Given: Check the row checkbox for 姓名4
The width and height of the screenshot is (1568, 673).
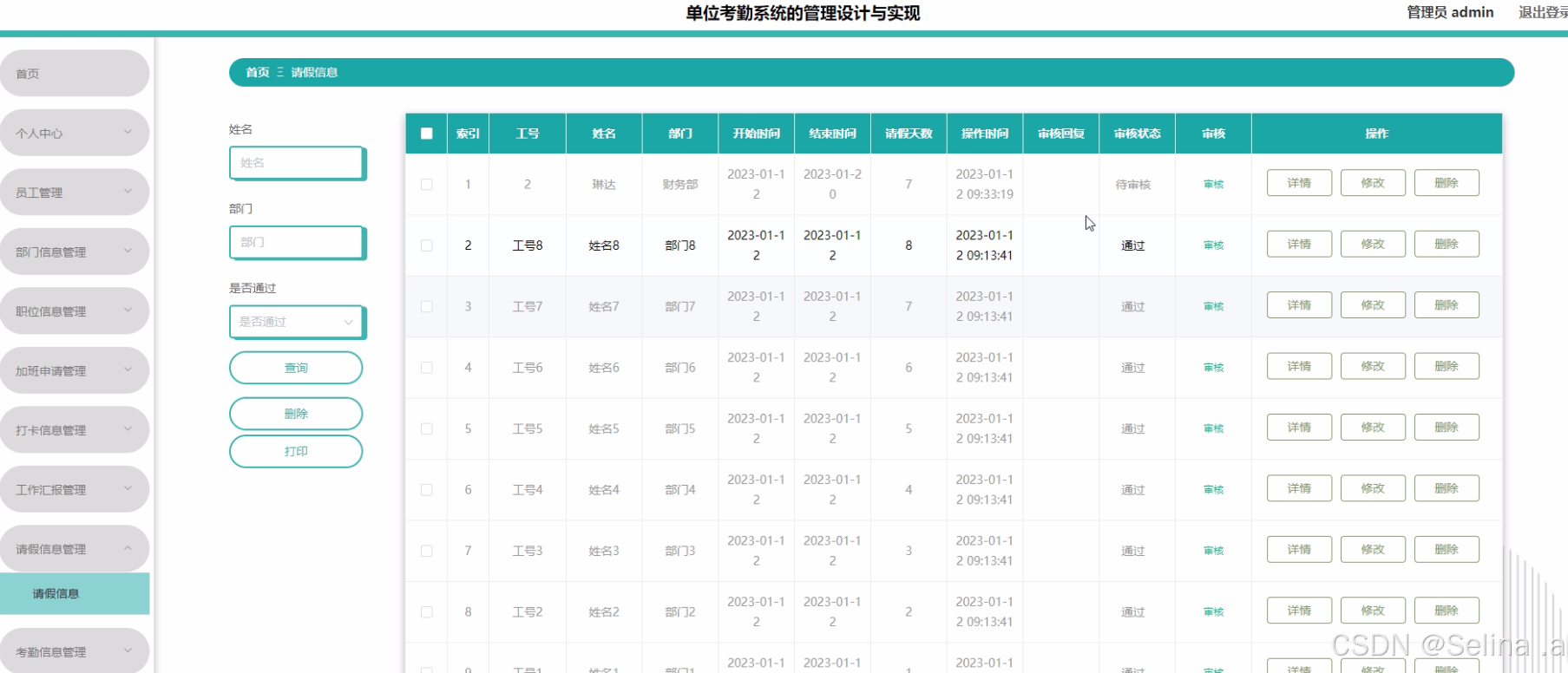Looking at the screenshot, I should pyautogui.click(x=426, y=490).
